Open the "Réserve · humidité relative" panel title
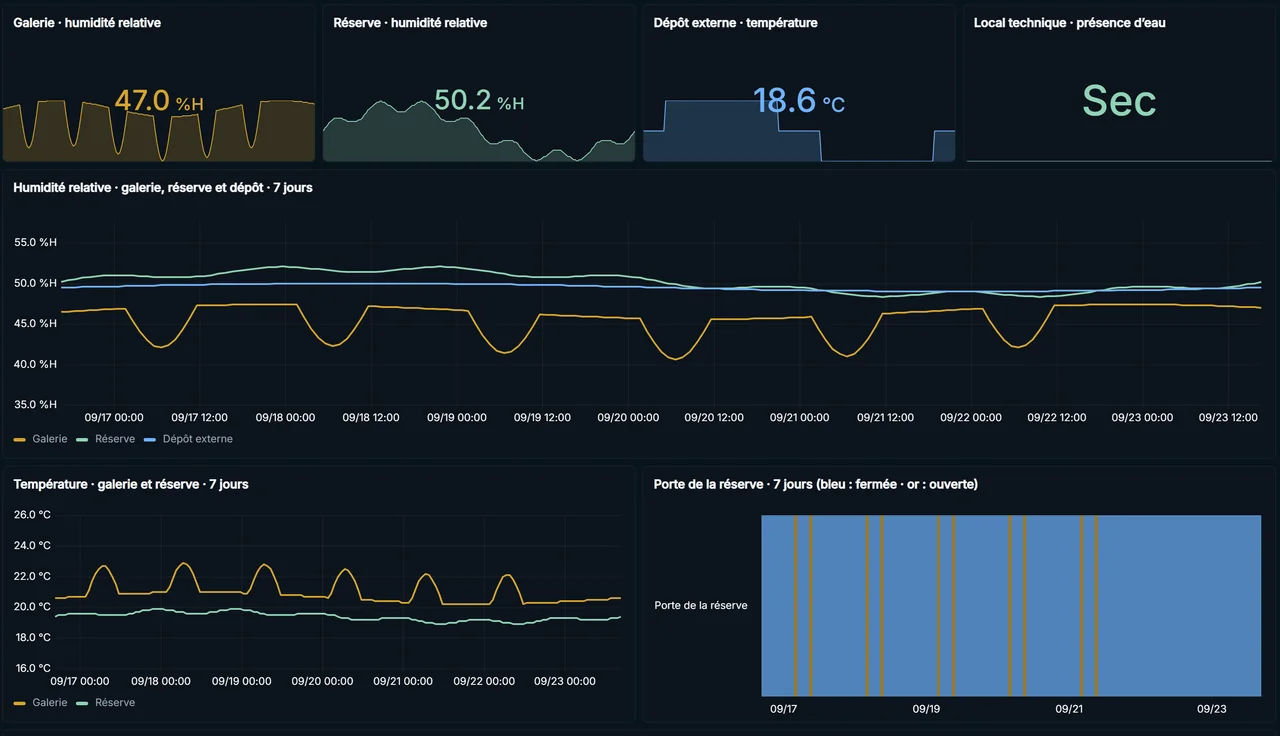 410,22
